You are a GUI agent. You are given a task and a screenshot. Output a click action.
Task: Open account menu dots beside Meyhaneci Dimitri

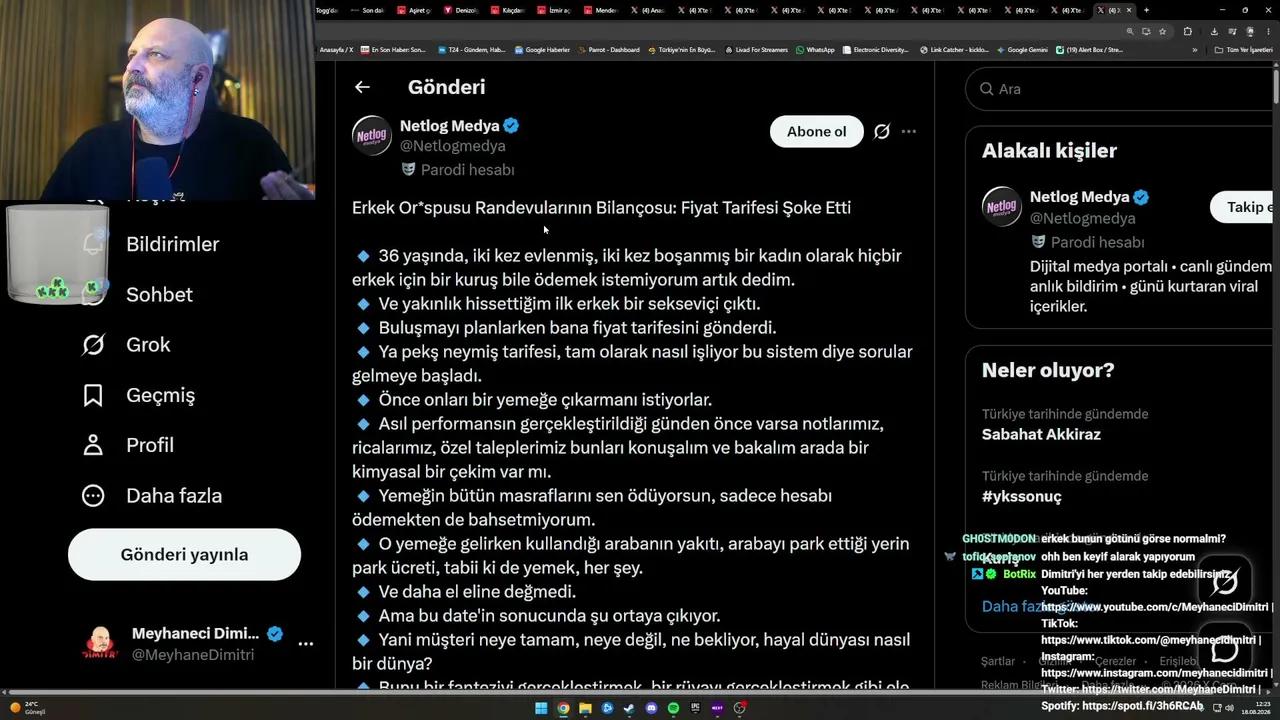[306, 643]
